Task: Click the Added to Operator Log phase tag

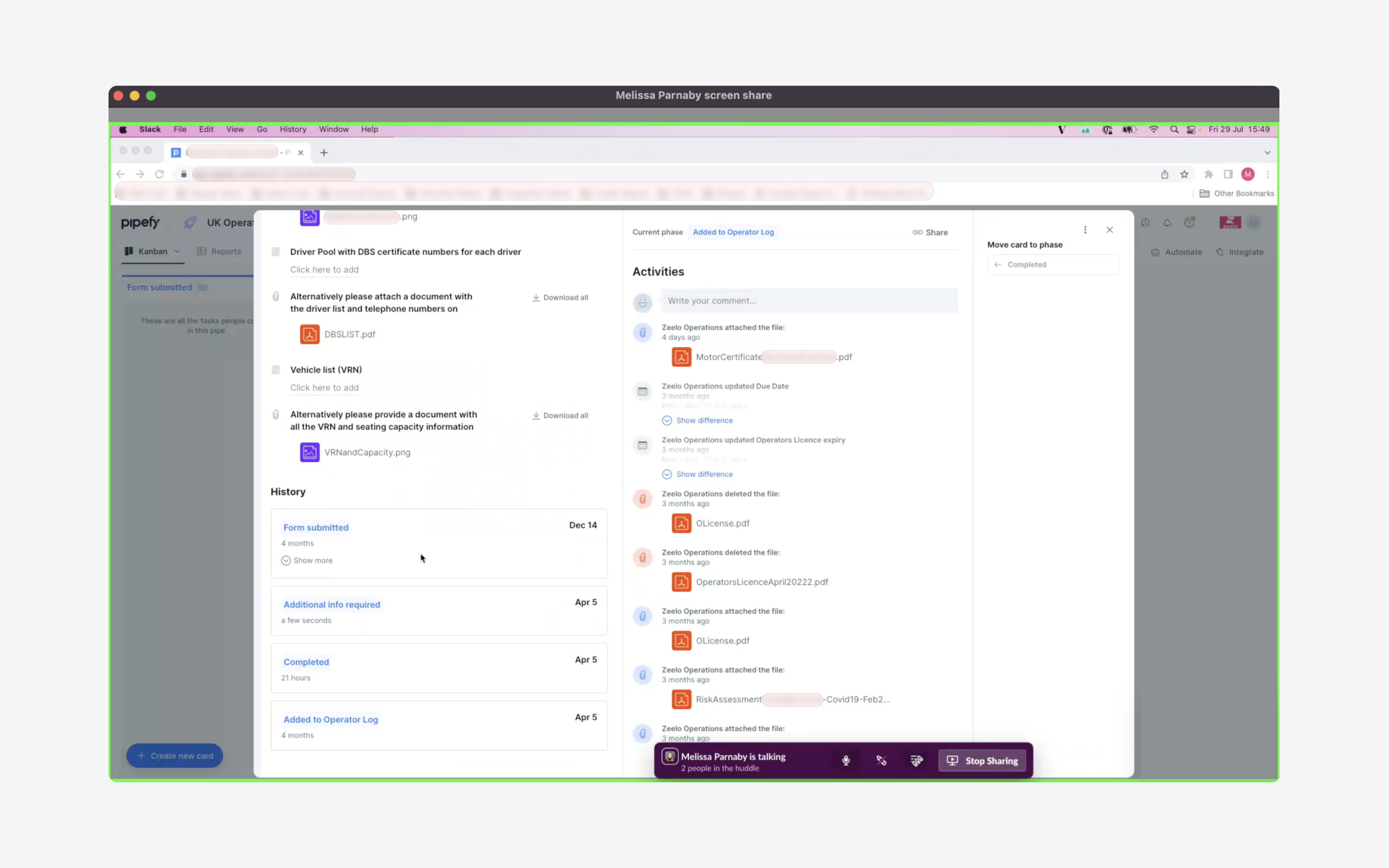Action: [733, 232]
